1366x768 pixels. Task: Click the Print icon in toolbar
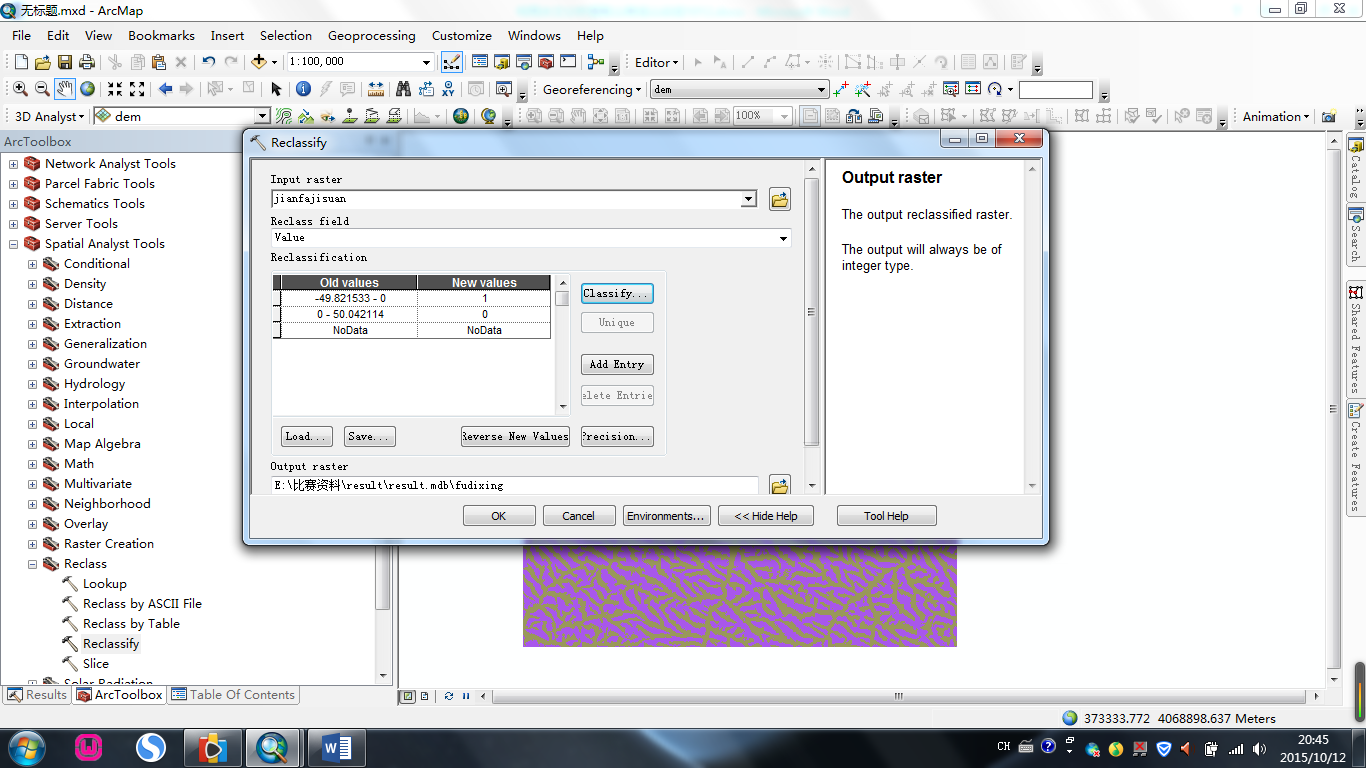tap(87, 62)
